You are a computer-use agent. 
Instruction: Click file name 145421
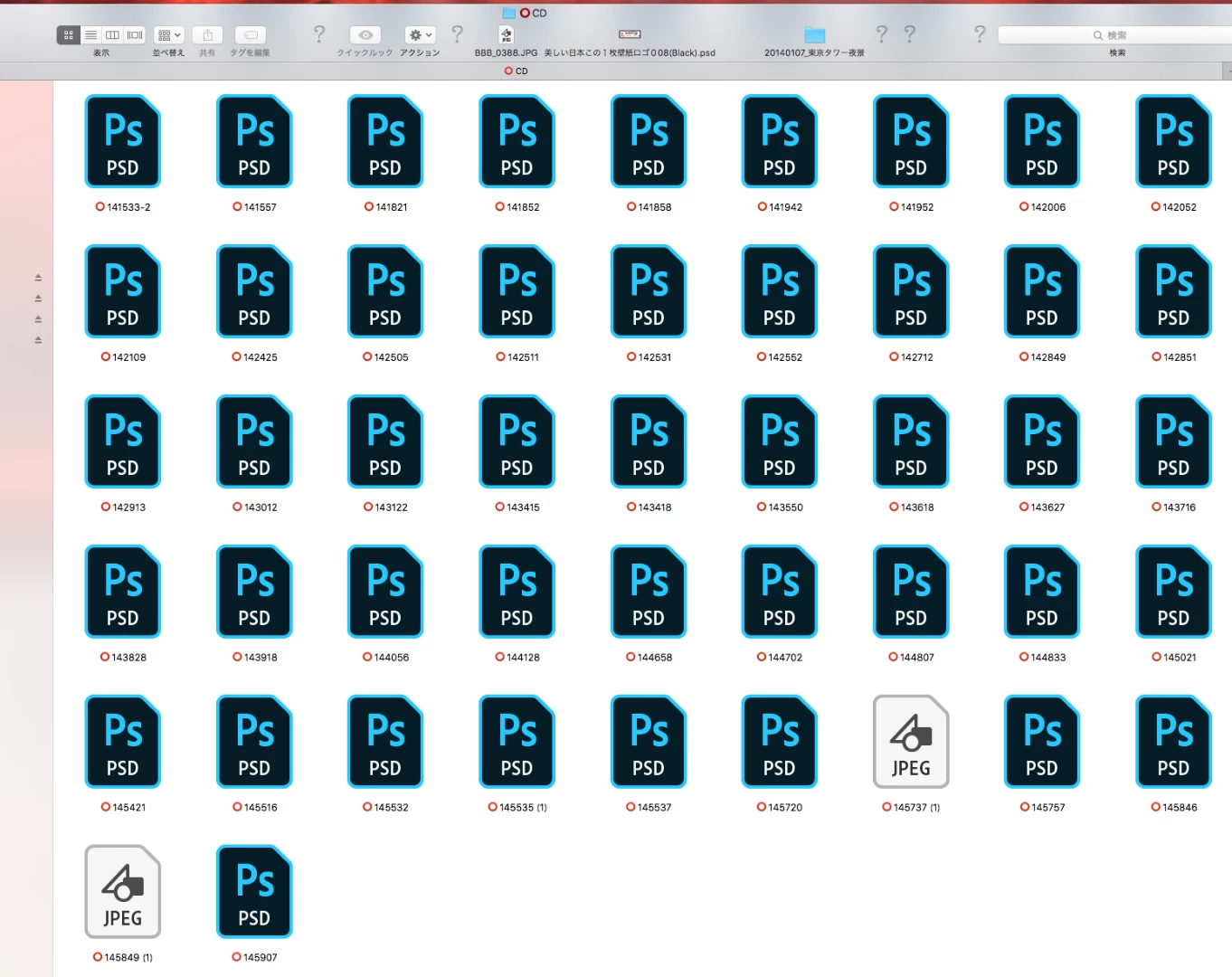click(129, 807)
